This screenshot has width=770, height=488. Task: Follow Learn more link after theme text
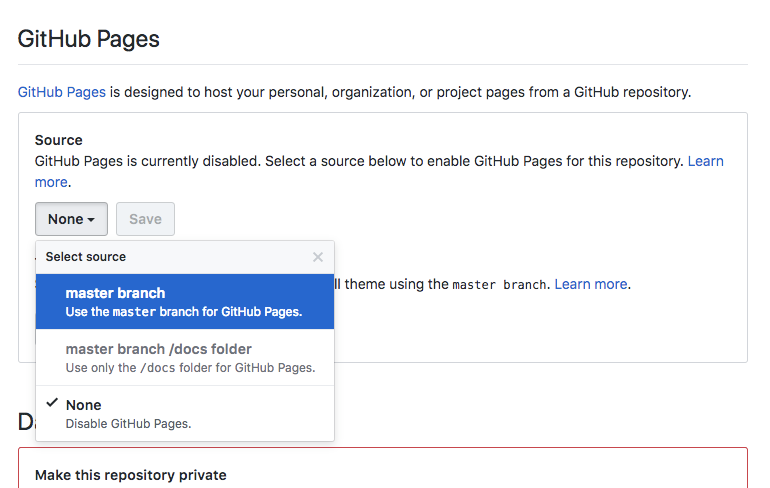tap(591, 284)
